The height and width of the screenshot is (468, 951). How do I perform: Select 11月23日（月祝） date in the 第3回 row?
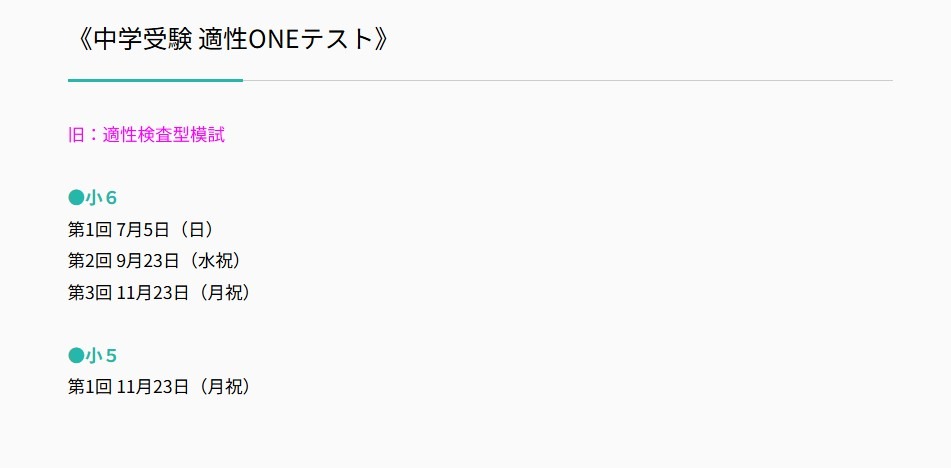[183, 293]
